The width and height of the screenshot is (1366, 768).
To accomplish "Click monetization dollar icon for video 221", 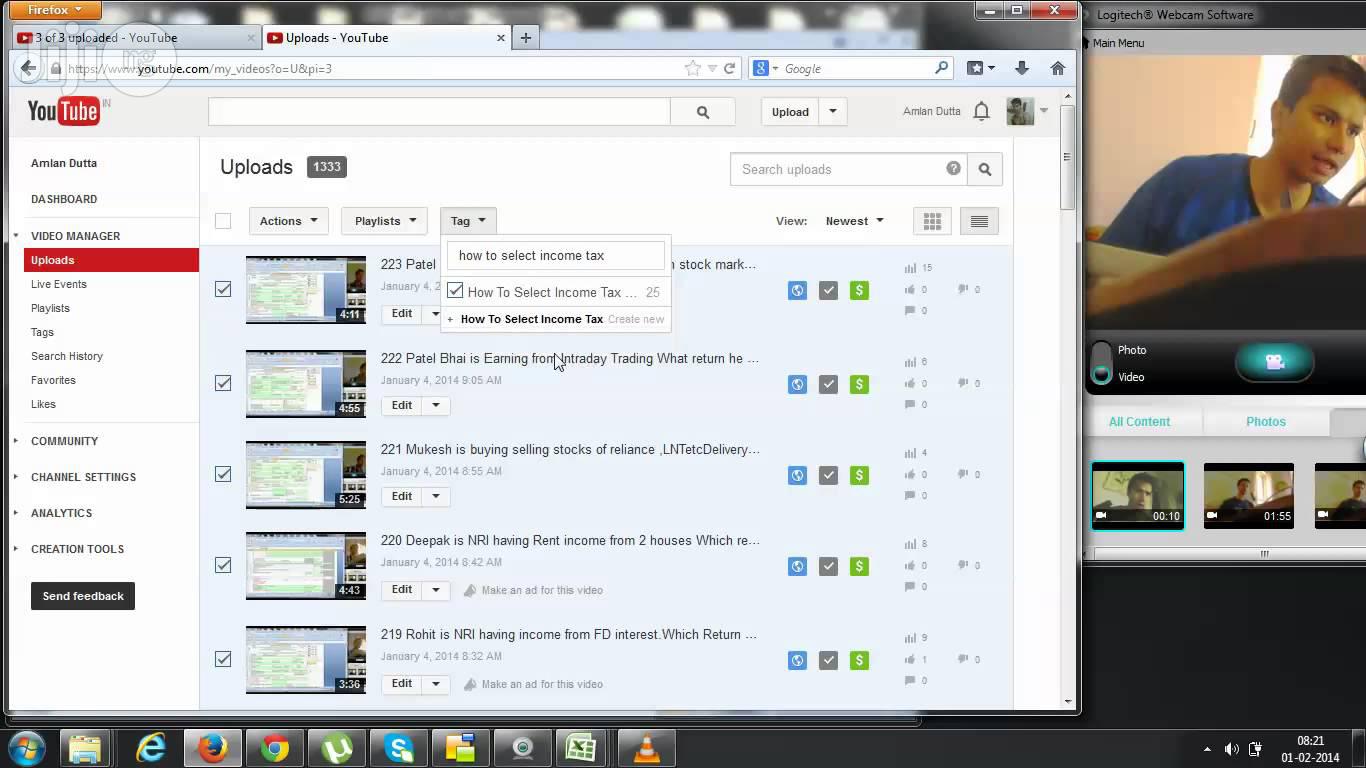I will coord(859,475).
